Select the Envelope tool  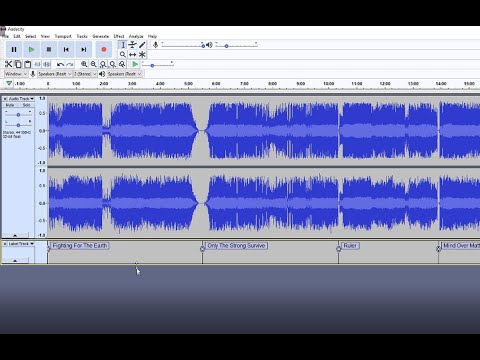[x=132, y=45]
